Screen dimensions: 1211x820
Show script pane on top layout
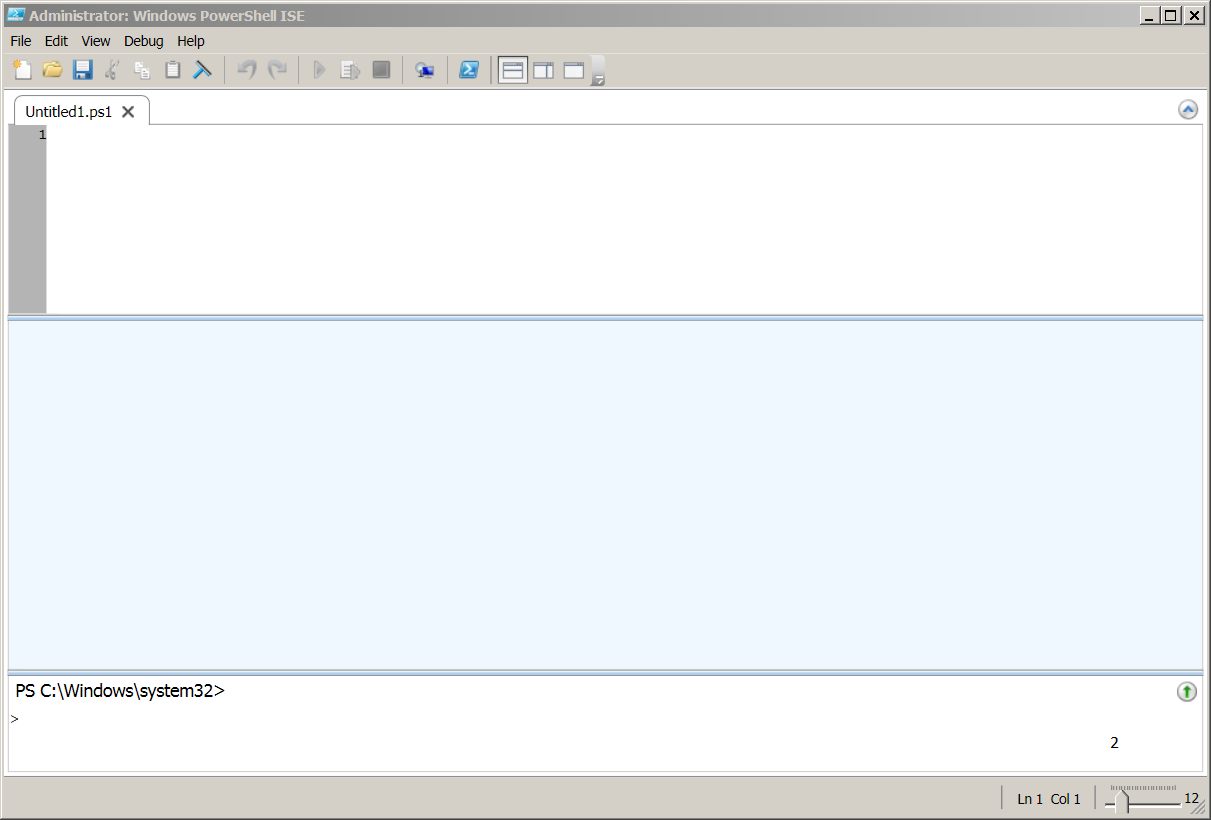click(513, 70)
